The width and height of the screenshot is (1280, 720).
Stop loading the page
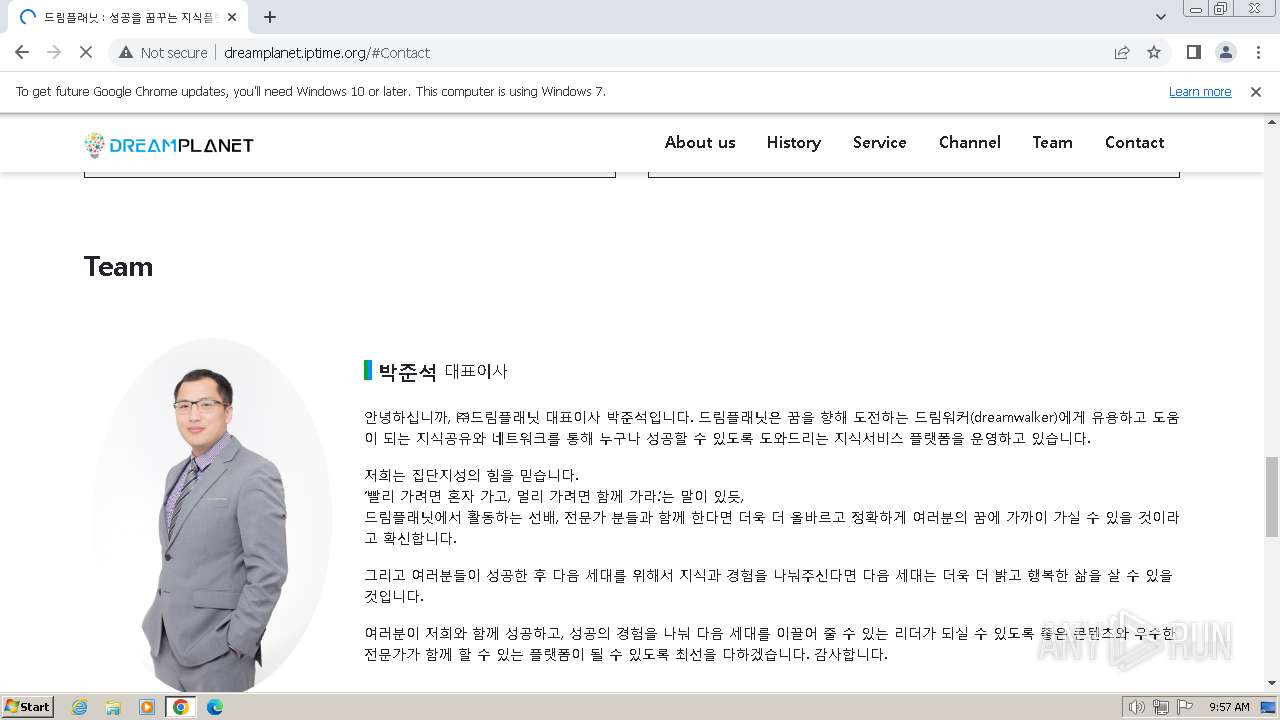(x=86, y=52)
